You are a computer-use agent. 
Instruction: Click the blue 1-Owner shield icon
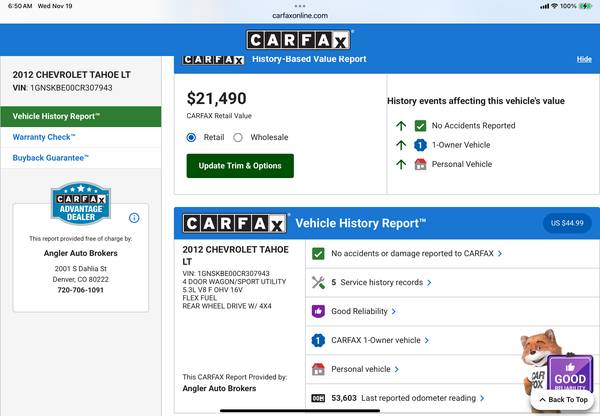click(318, 340)
